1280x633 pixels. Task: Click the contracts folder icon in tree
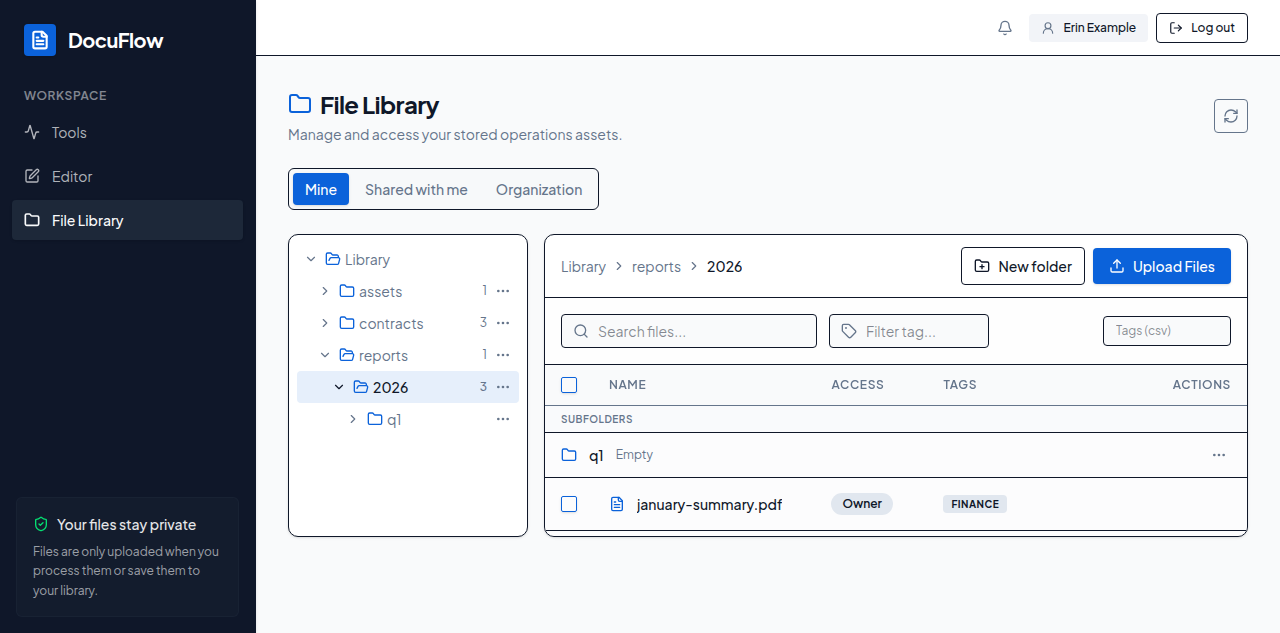click(x=347, y=323)
